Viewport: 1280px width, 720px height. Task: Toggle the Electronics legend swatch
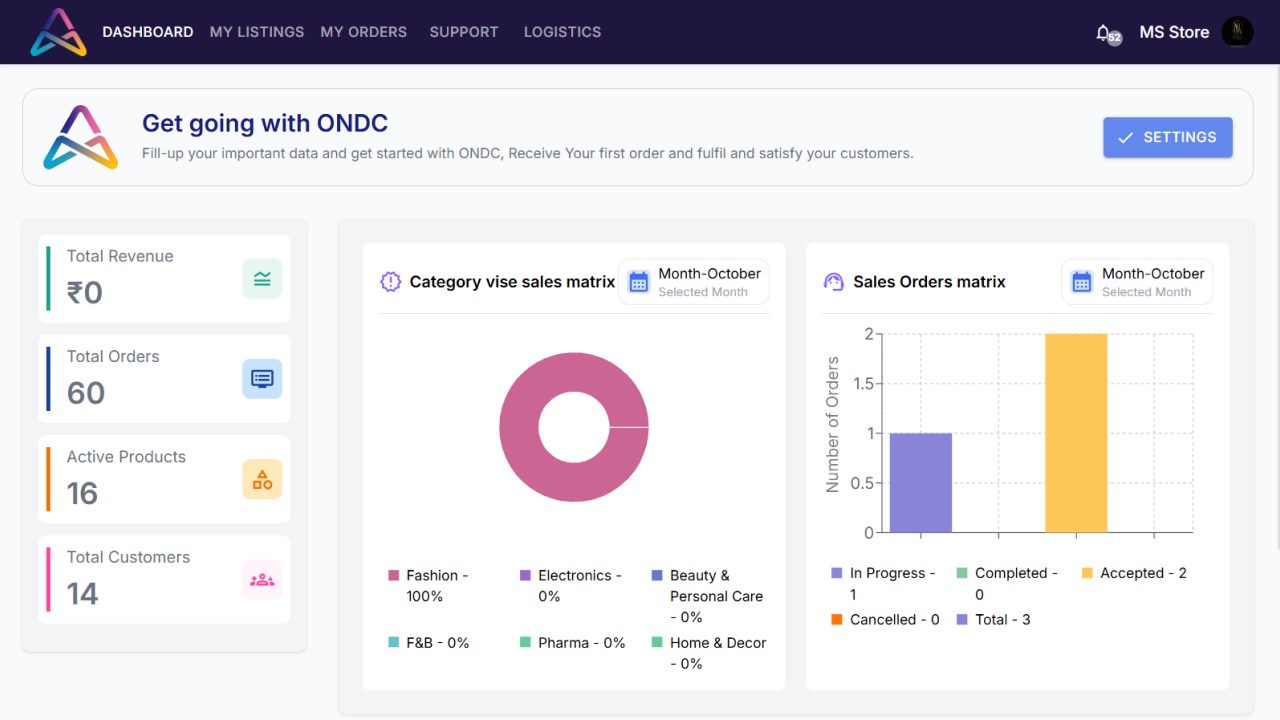click(525, 575)
